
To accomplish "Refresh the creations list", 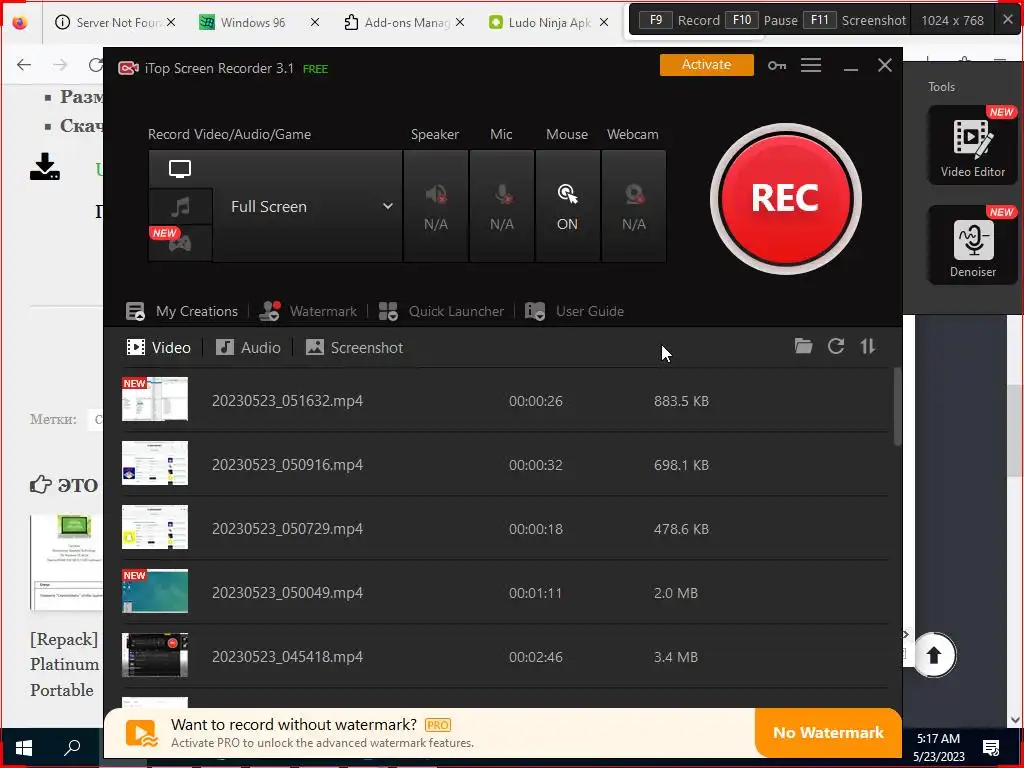I will pyautogui.click(x=836, y=346).
